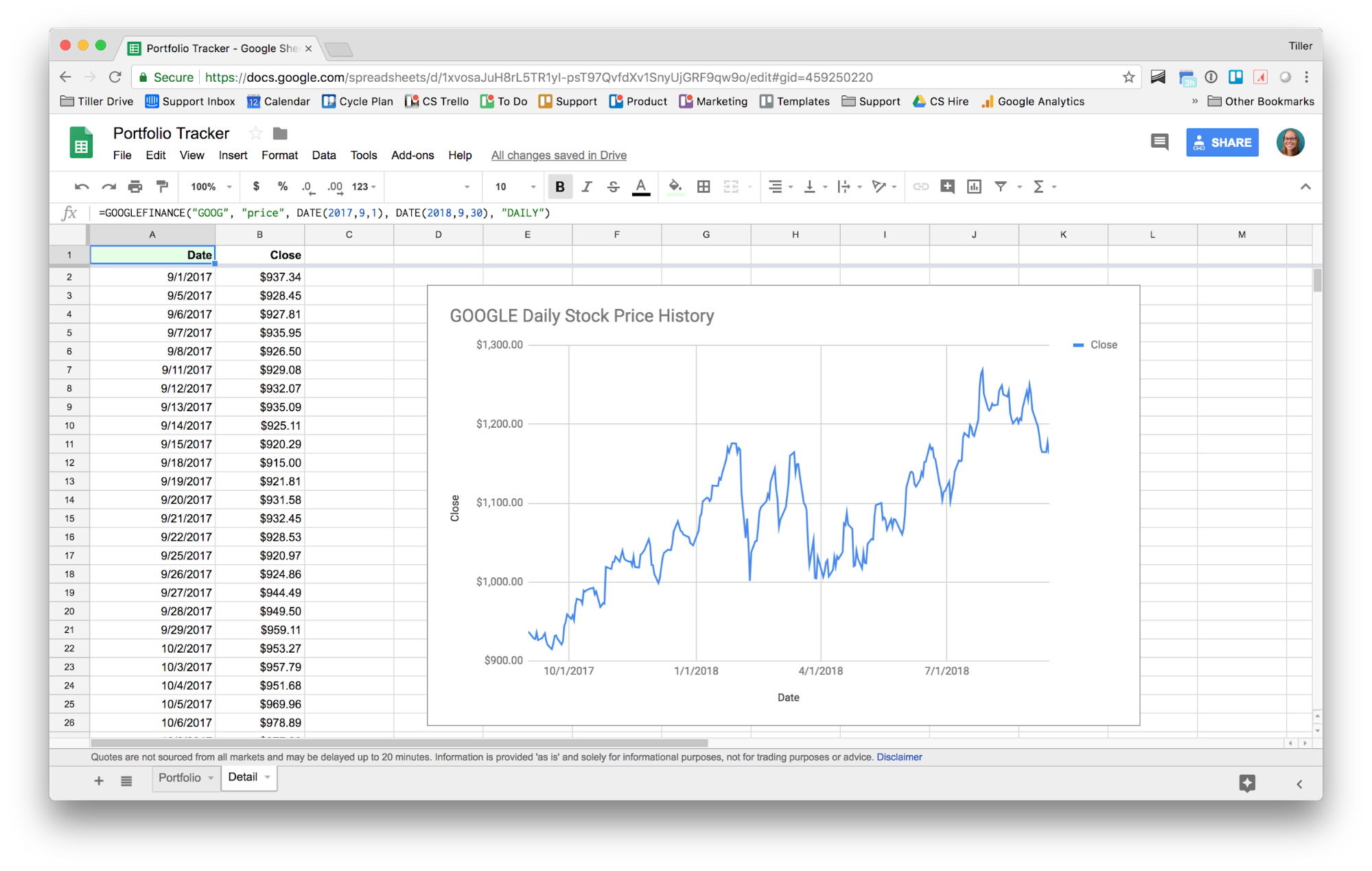Open the comments icon near Share

pos(1159,143)
